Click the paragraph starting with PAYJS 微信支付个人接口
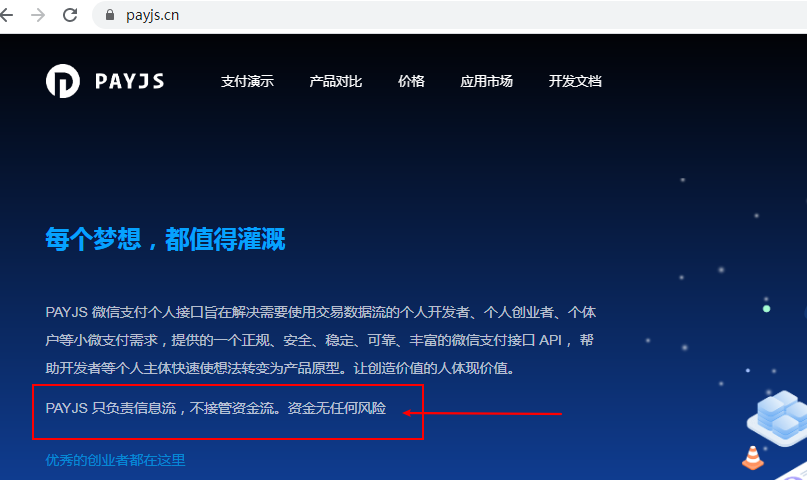Image resolution: width=807 pixels, height=480 pixels. click(x=321, y=340)
